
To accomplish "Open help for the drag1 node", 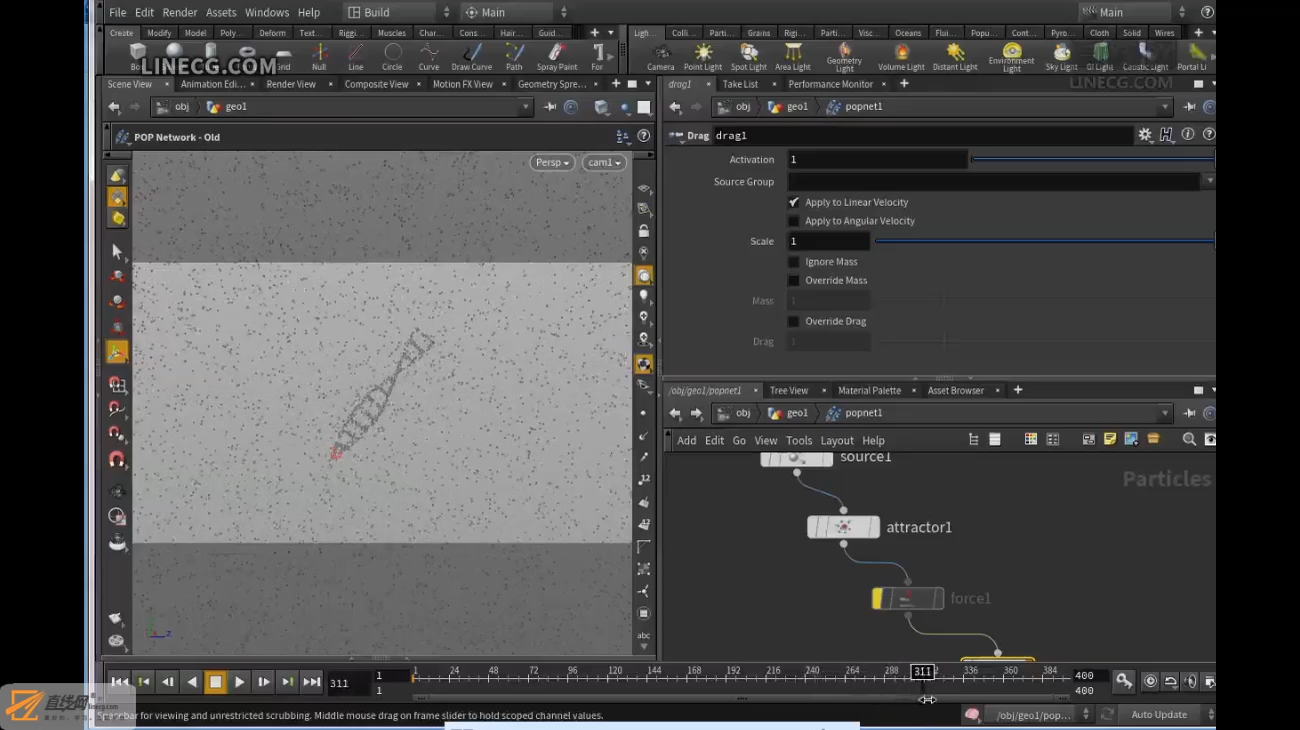I will (x=1208, y=135).
